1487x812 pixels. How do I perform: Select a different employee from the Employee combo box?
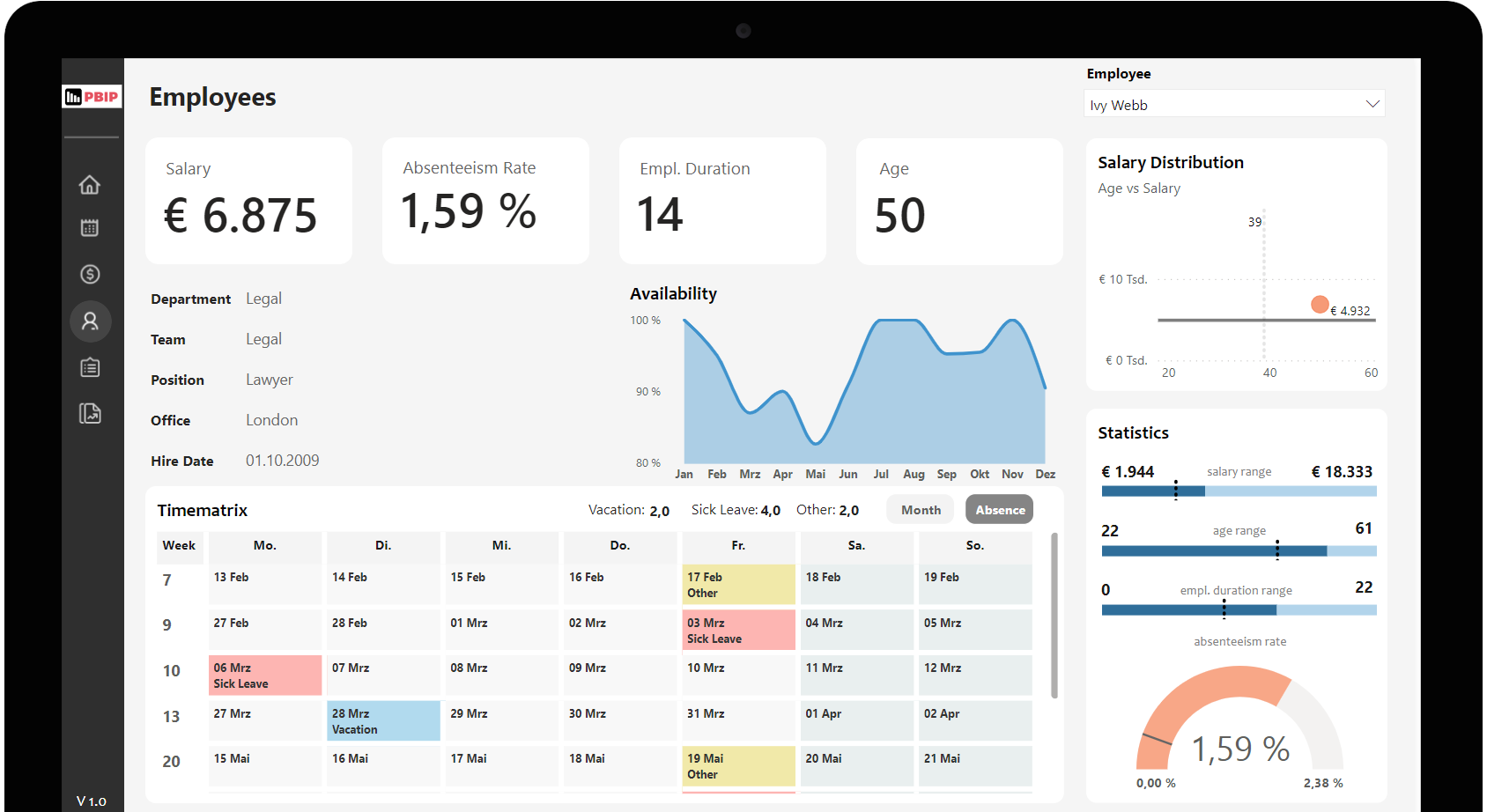[1233, 104]
